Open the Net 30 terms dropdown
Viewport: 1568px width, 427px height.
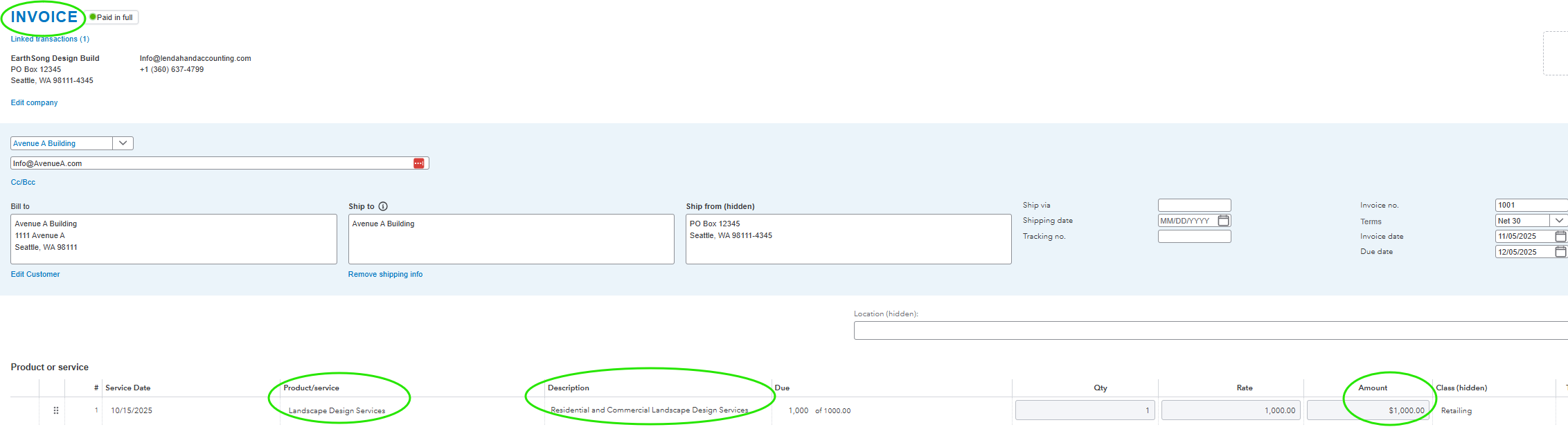coord(1558,221)
